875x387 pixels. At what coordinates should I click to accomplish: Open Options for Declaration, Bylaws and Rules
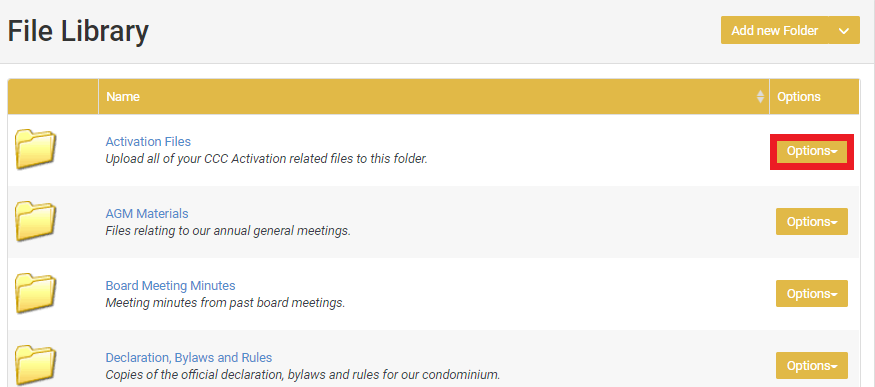[x=812, y=366]
